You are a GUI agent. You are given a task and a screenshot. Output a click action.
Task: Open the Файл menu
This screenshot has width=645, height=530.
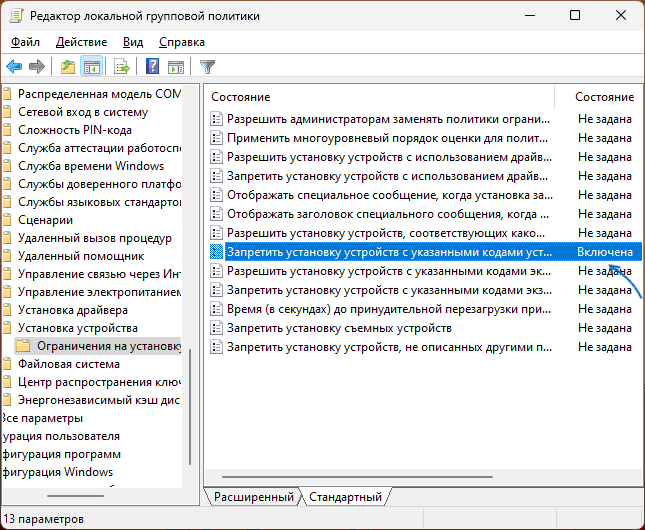point(25,42)
